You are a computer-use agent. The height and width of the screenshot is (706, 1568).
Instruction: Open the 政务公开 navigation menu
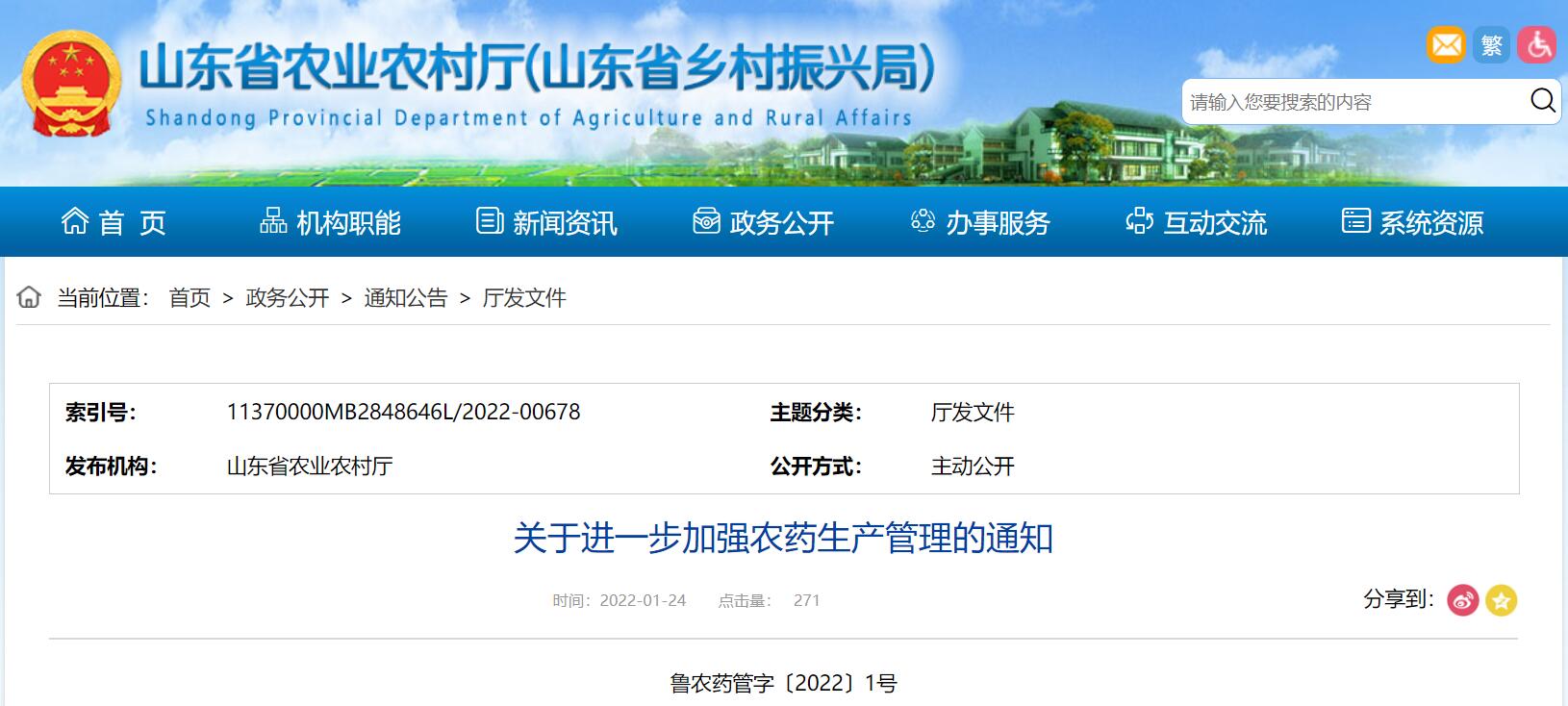763,222
